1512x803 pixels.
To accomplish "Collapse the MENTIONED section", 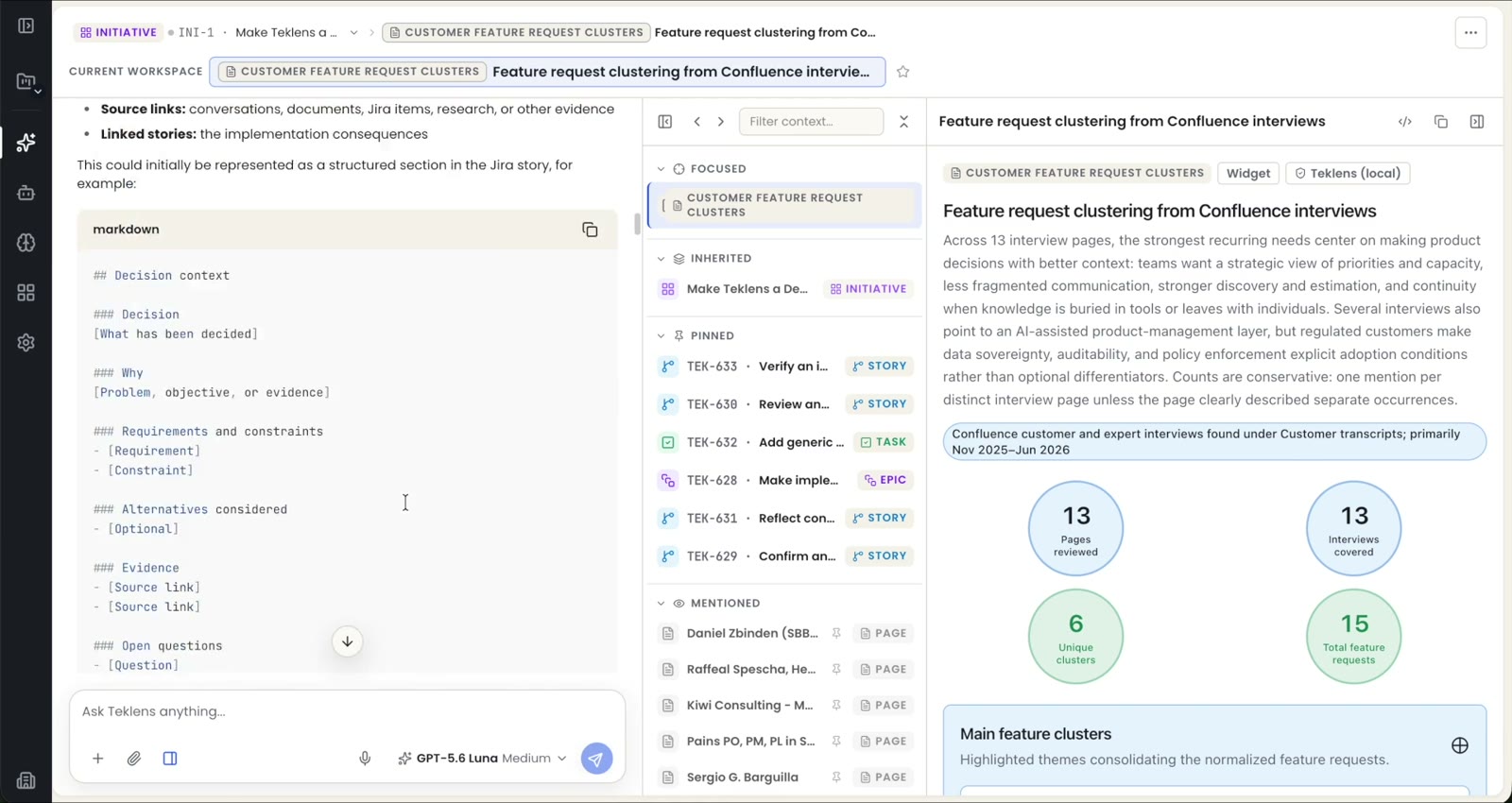I will [661, 604].
